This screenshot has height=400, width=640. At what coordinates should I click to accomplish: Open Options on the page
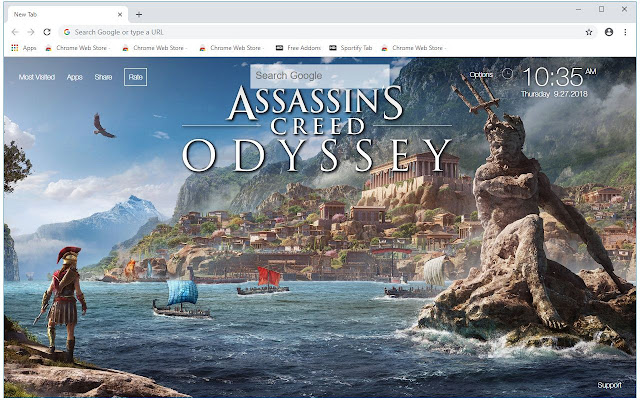(x=481, y=75)
